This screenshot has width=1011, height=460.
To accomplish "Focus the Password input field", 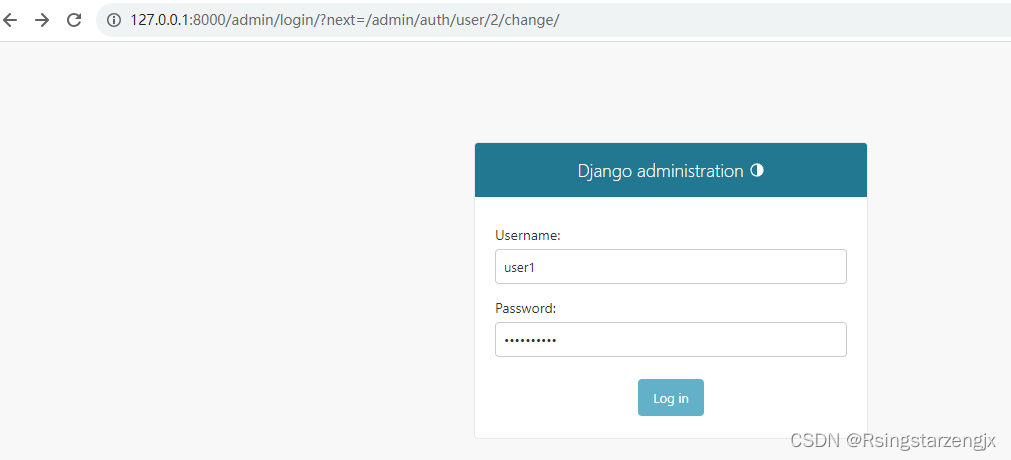I will [671, 339].
